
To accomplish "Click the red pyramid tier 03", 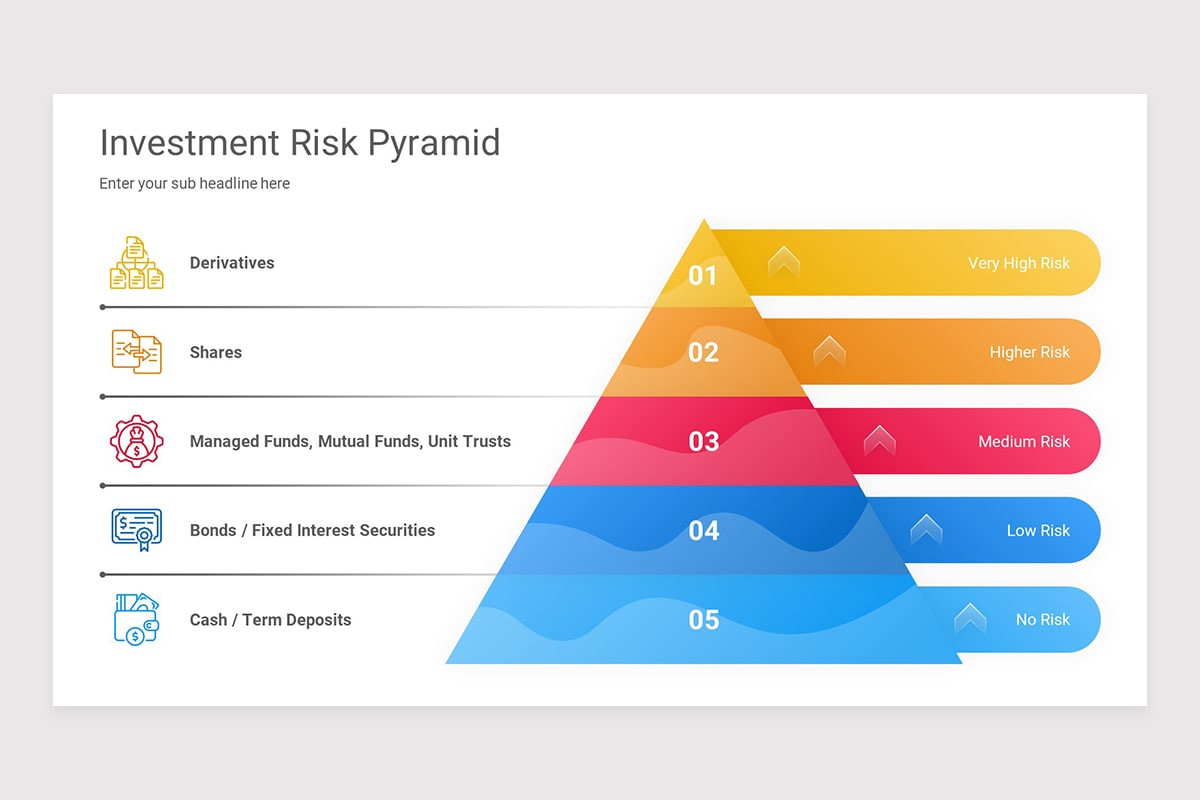I will tap(703, 441).
